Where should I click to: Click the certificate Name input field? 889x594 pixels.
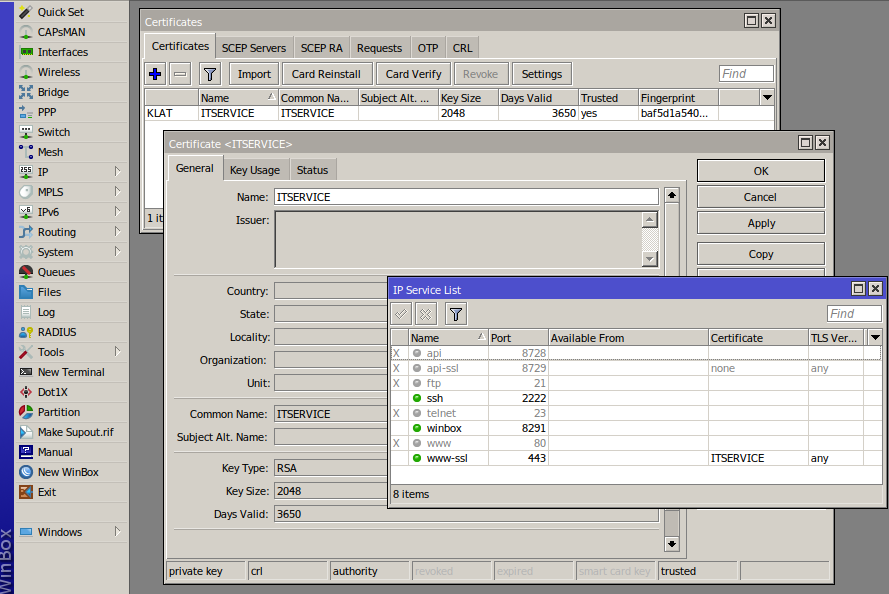(x=465, y=197)
